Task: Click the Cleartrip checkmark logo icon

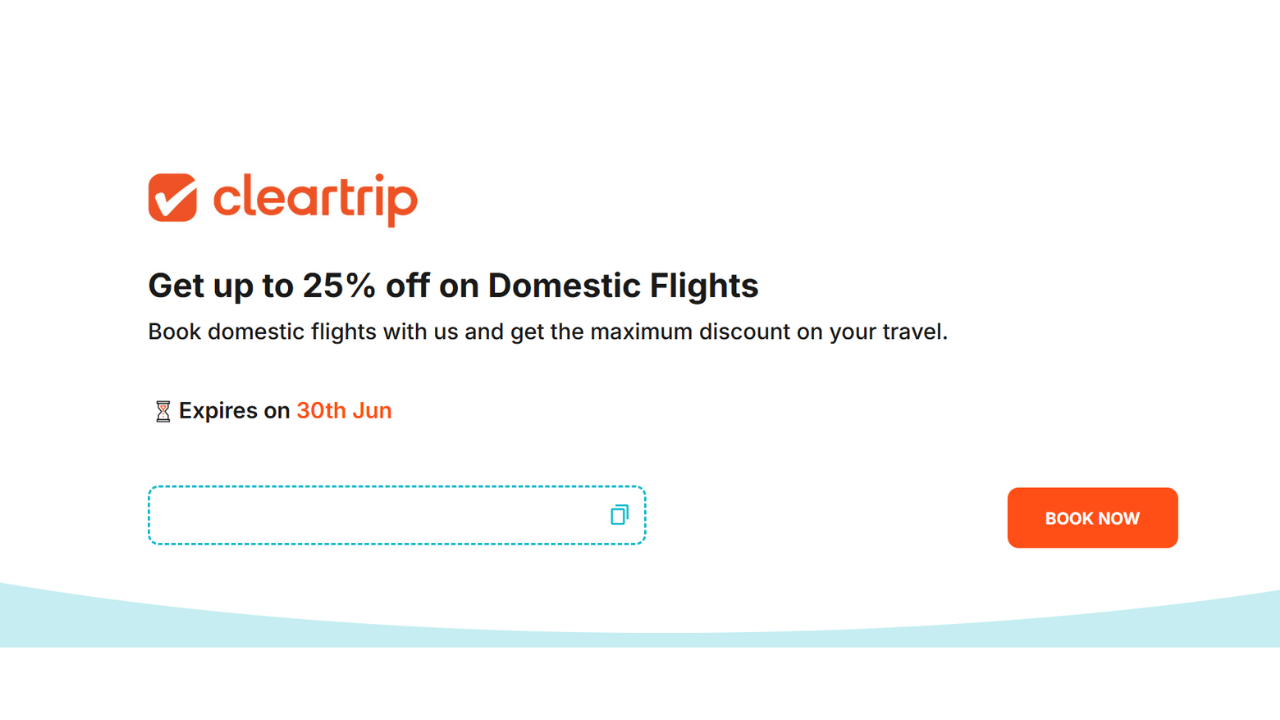Action: (172, 197)
